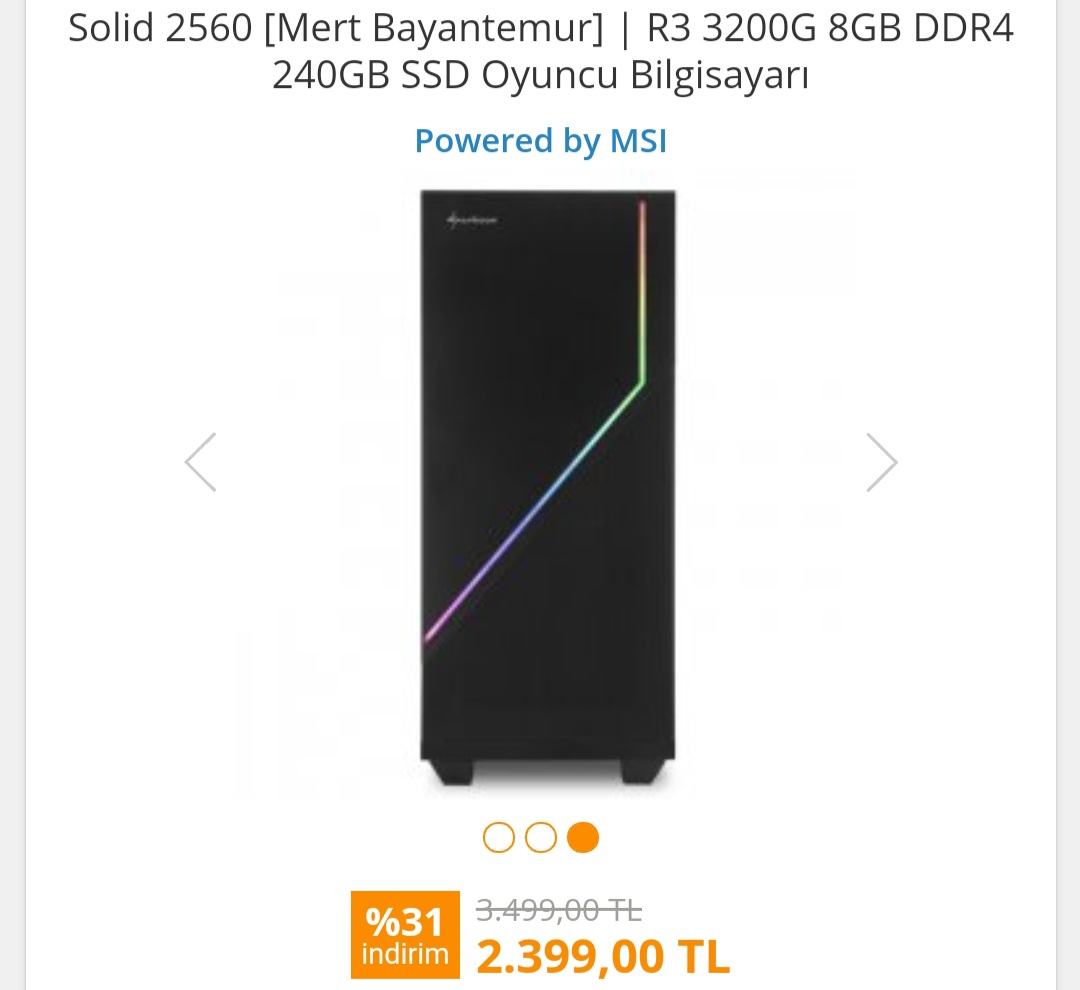This screenshot has width=1080, height=990.
Task: Click the %31 indirim discount badge
Action: 405,934
